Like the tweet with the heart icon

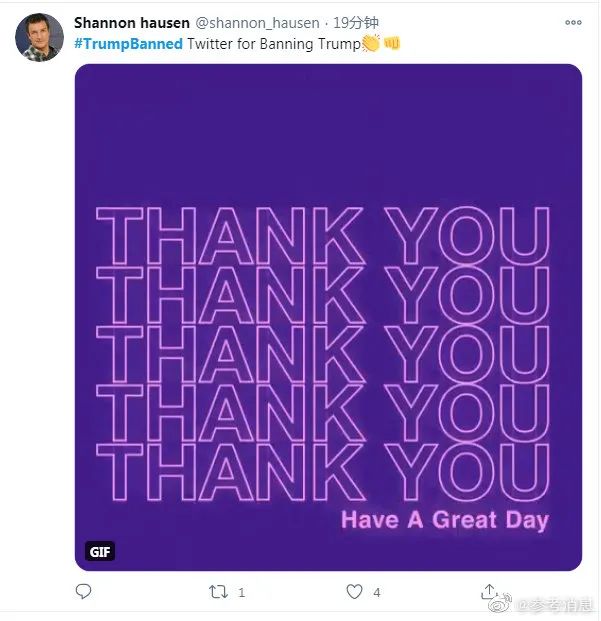pos(354,592)
